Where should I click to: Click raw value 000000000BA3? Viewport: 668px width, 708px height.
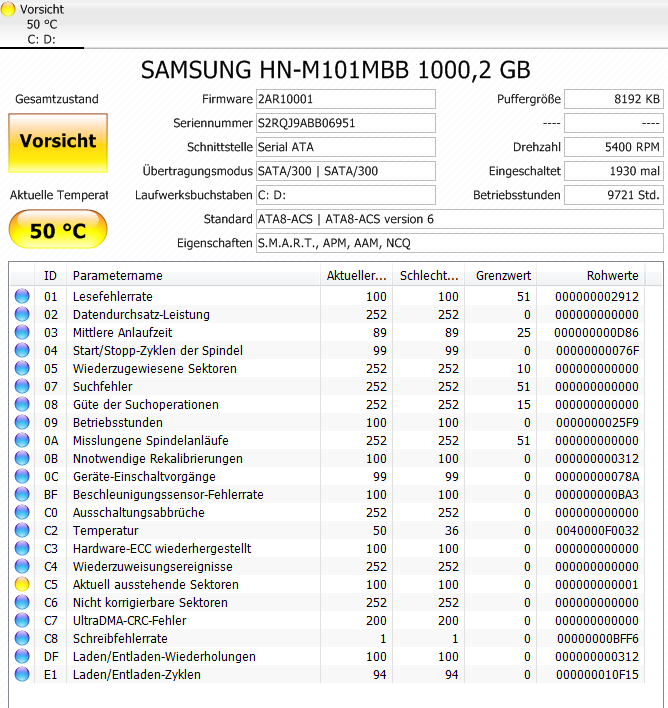point(597,494)
